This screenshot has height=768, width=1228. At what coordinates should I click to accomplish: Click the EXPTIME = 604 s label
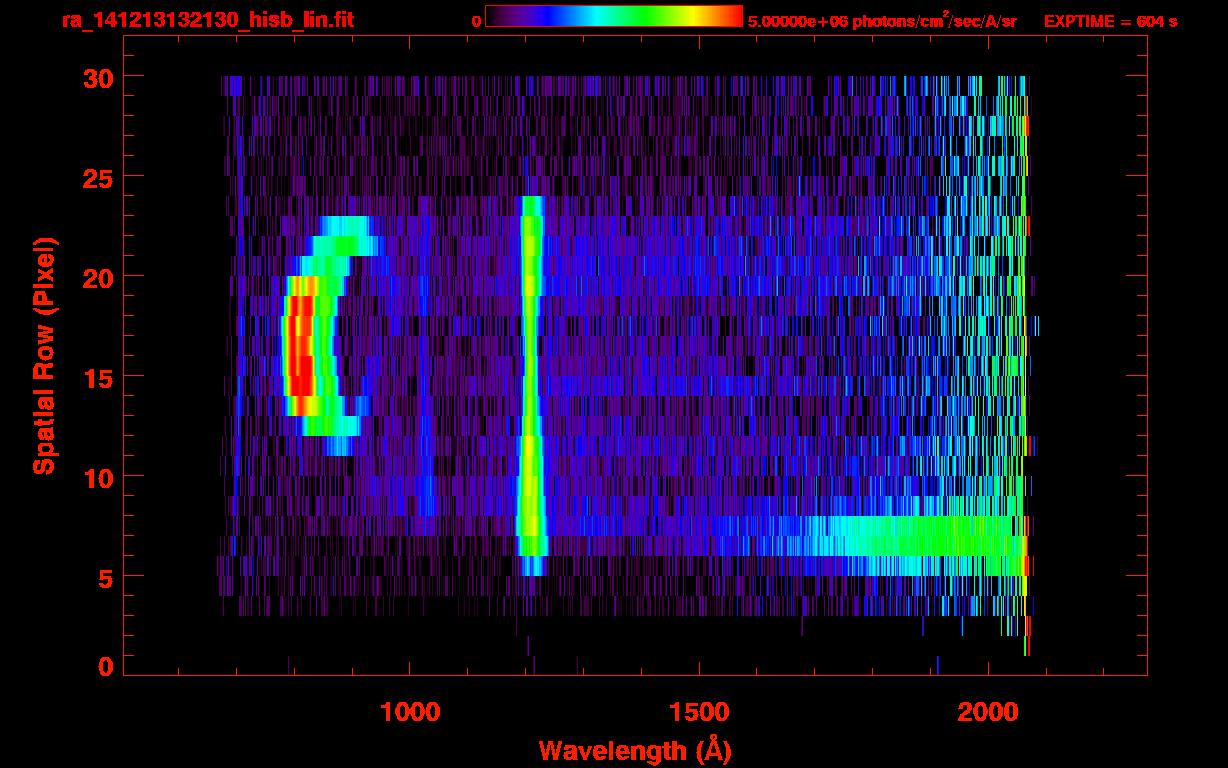pos(1110,21)
